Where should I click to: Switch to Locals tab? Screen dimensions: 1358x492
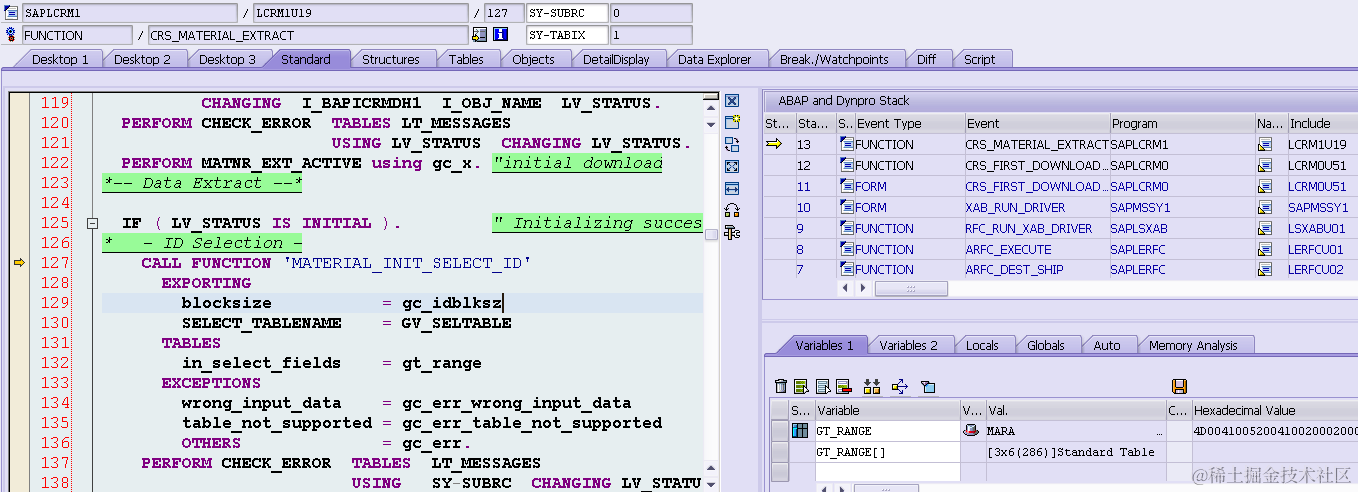click(x=982, y=345)
